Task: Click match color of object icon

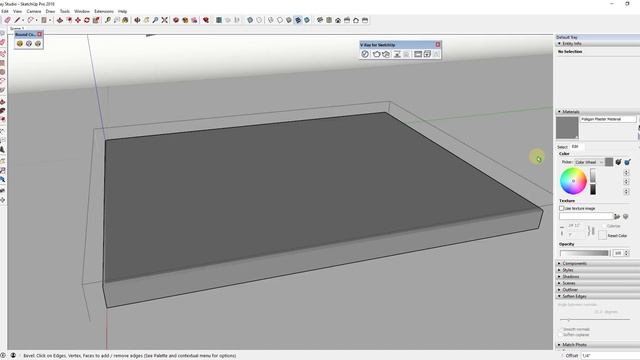Action: [x=618, y=162]
